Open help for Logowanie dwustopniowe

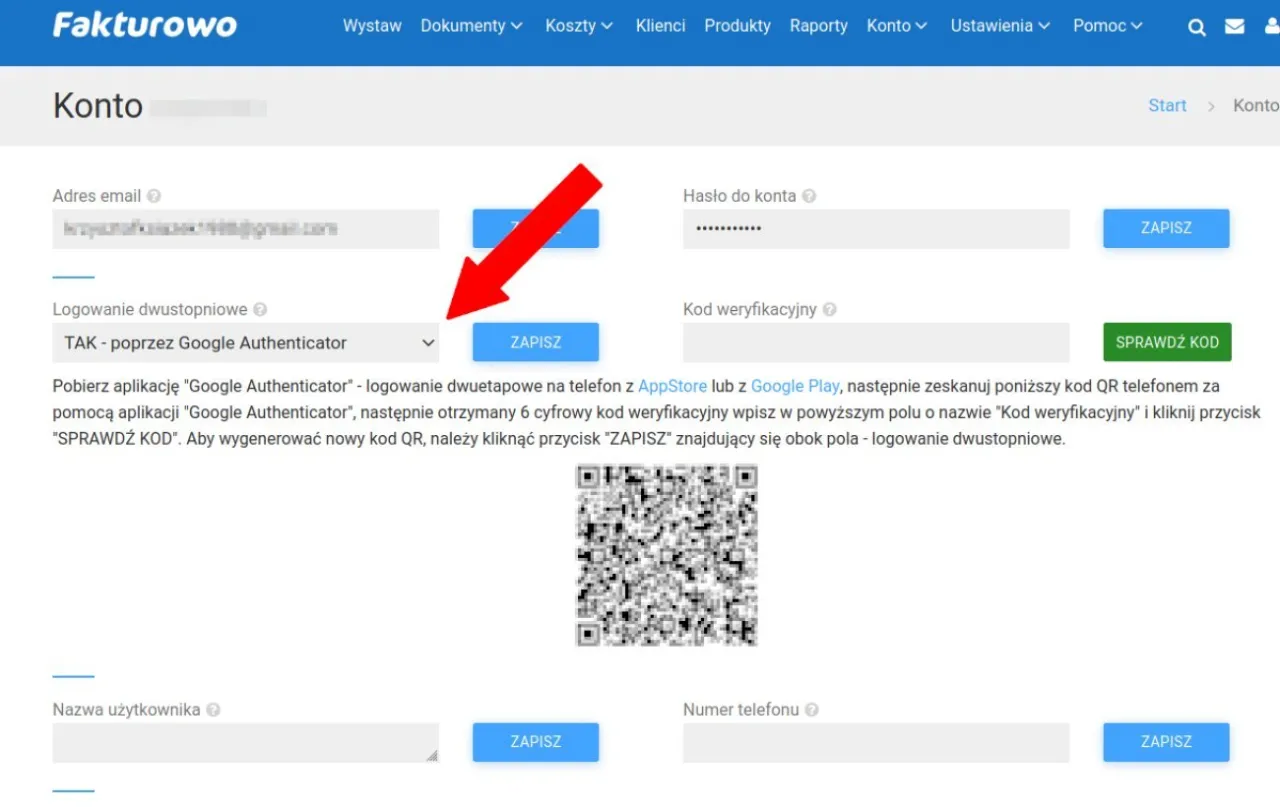[260, 309]
